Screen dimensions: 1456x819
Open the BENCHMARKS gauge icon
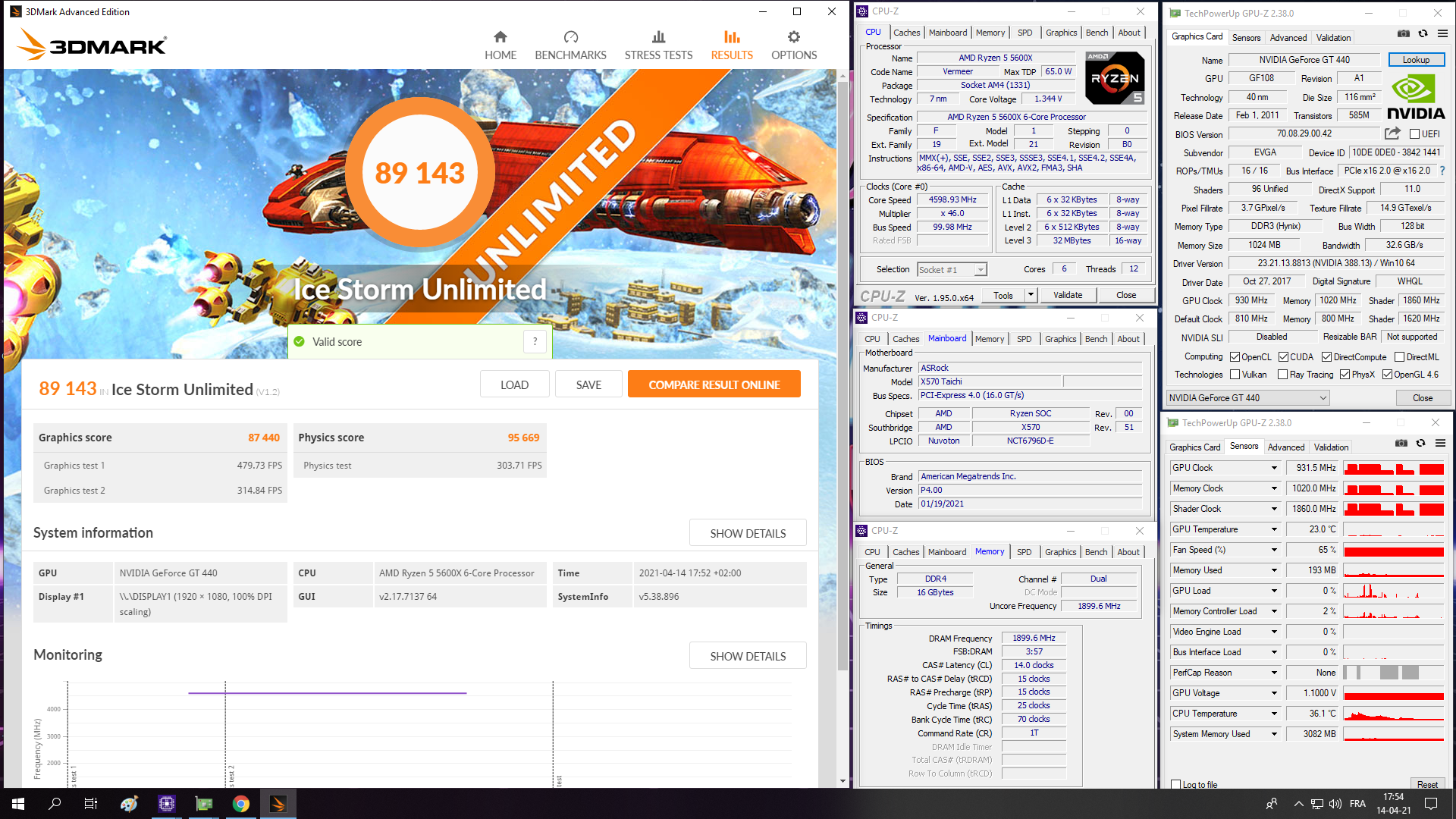[570, 37]
